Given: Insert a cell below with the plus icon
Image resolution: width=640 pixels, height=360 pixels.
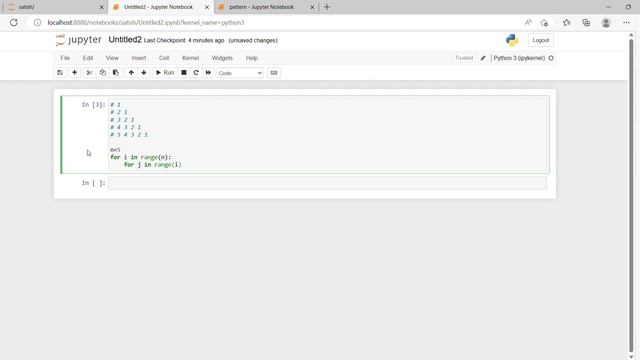Looking at the screenshot, I should coord(74,73).
